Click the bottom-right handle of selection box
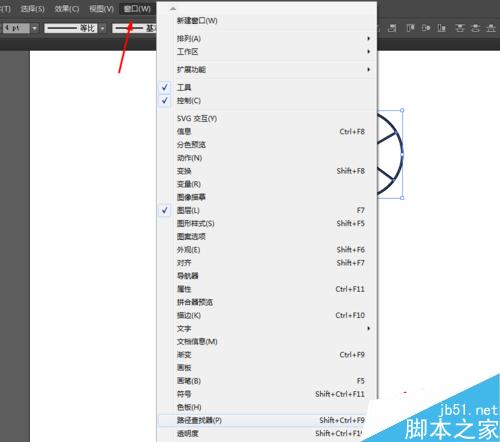The image size is (500, 442). point(402,198)
